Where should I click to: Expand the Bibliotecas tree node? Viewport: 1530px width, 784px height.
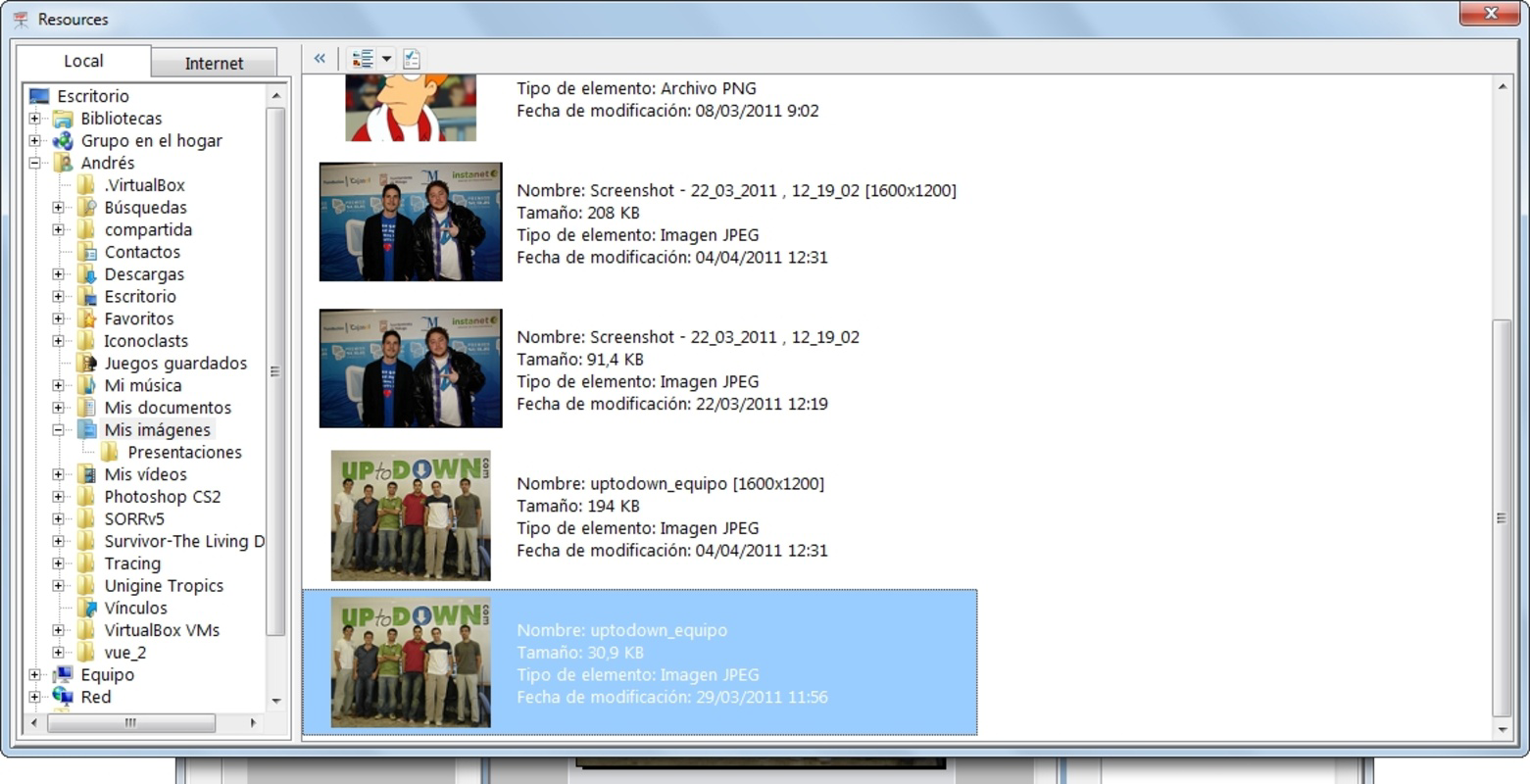pos(34,119)
